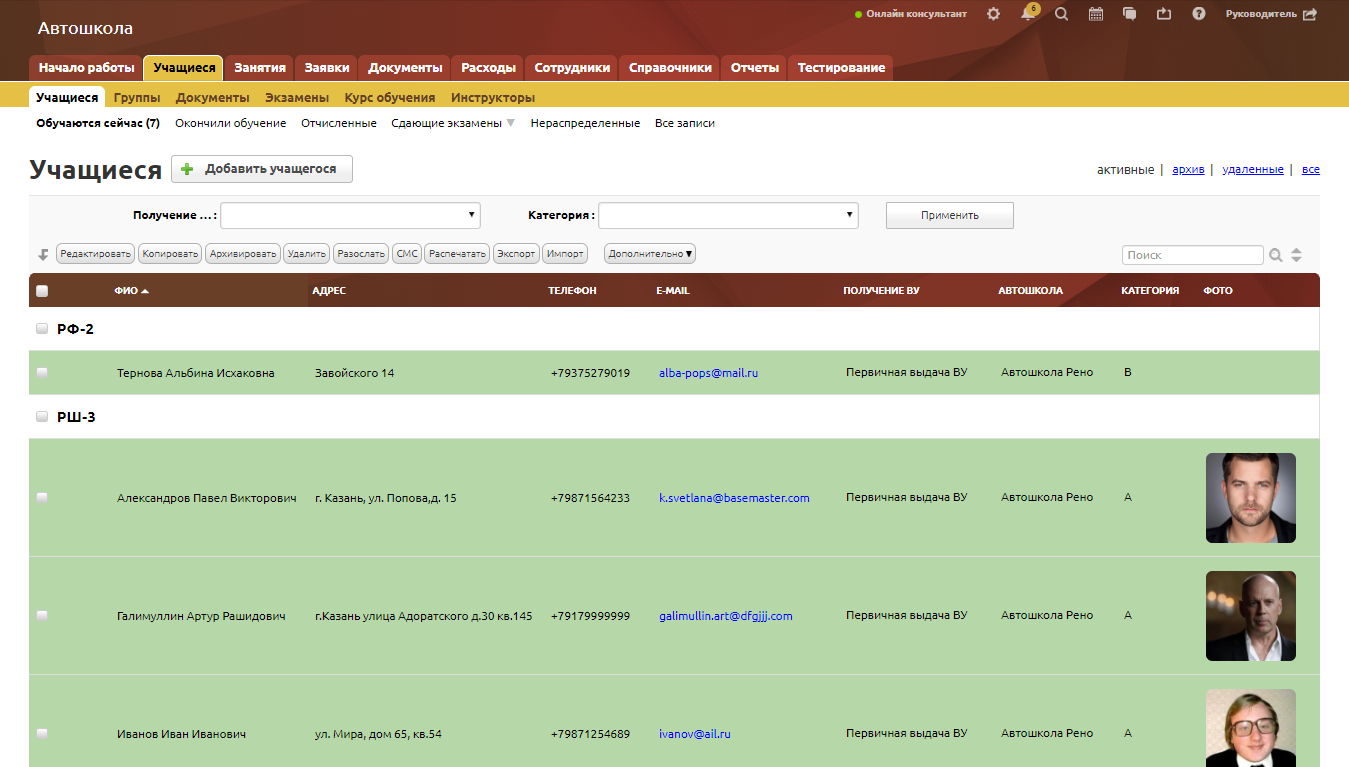Screen dimensions: 1349x767
Task: Open notifications bell with badge 6
Action: tap(1027, 14)
